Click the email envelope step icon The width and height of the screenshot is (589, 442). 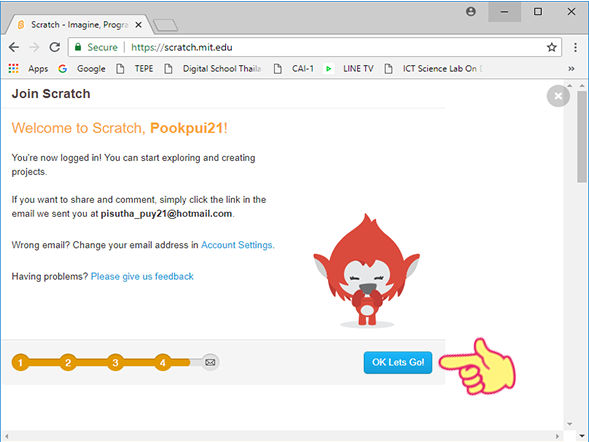point(210,362)
